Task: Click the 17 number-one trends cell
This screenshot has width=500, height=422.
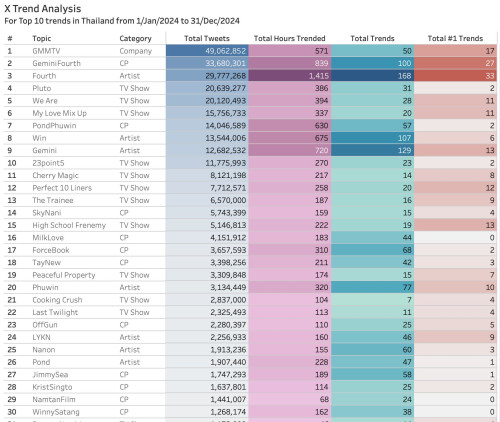Action: tap(455, 51)
